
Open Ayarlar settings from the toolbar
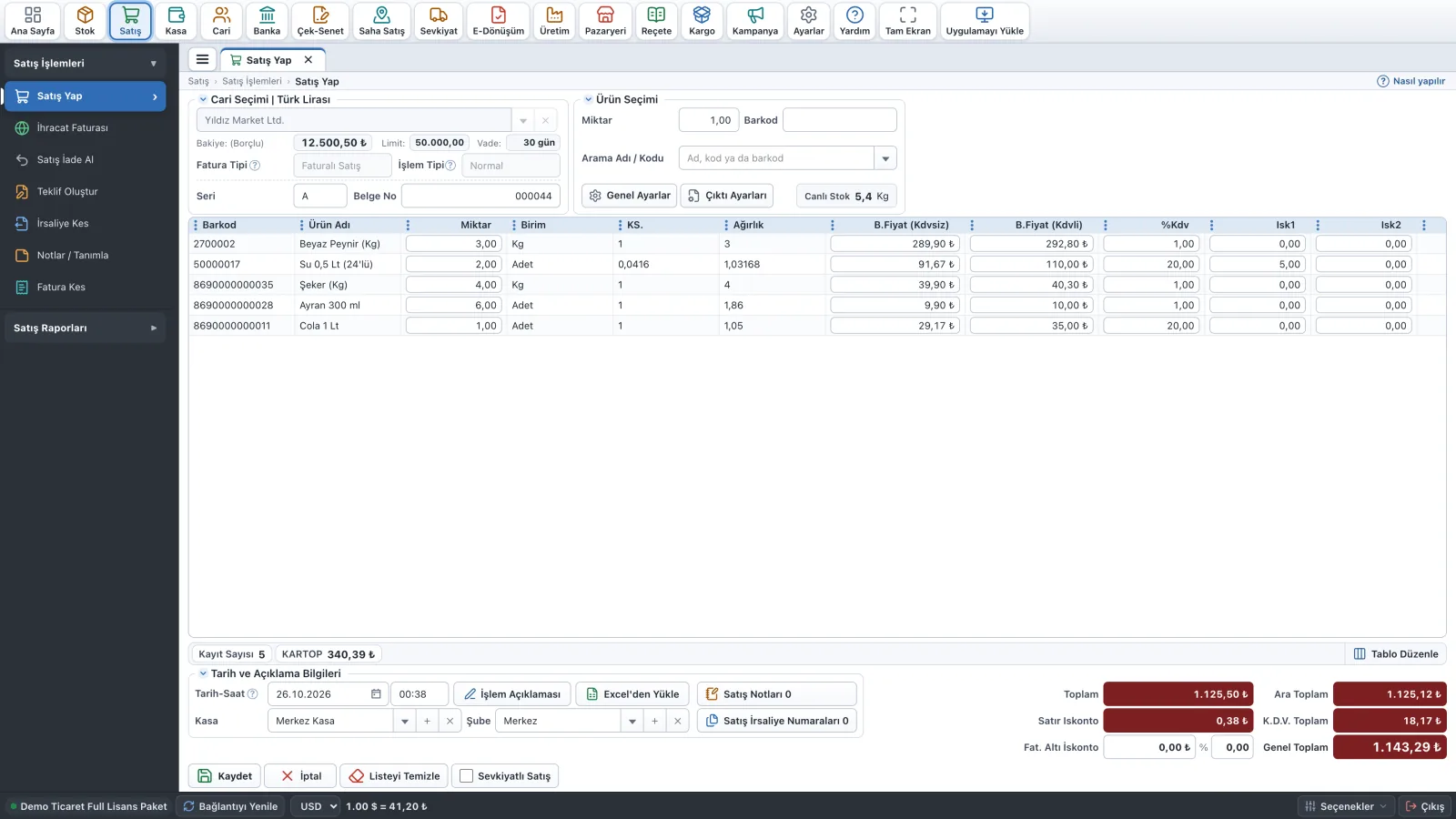tap(808, 21)
